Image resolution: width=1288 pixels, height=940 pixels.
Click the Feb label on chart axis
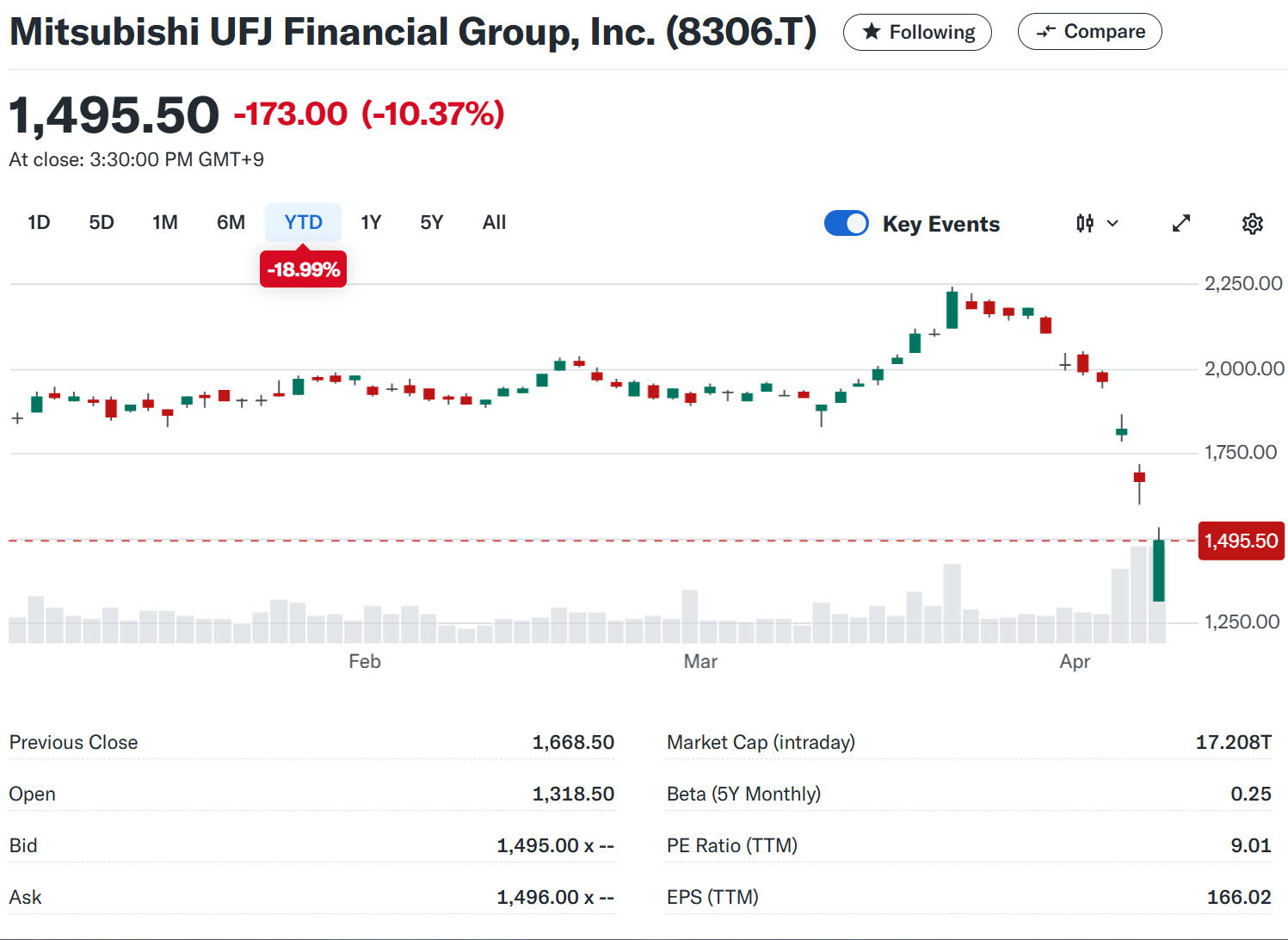365,661
